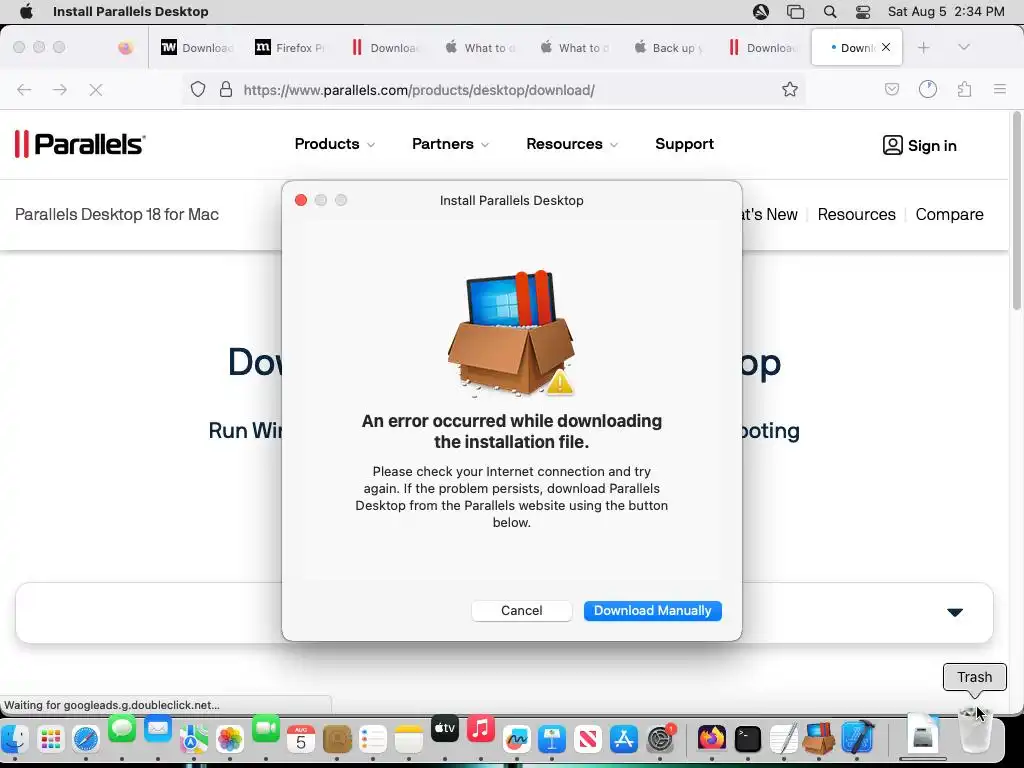Stop loading the current page

(x=96, y=89)
